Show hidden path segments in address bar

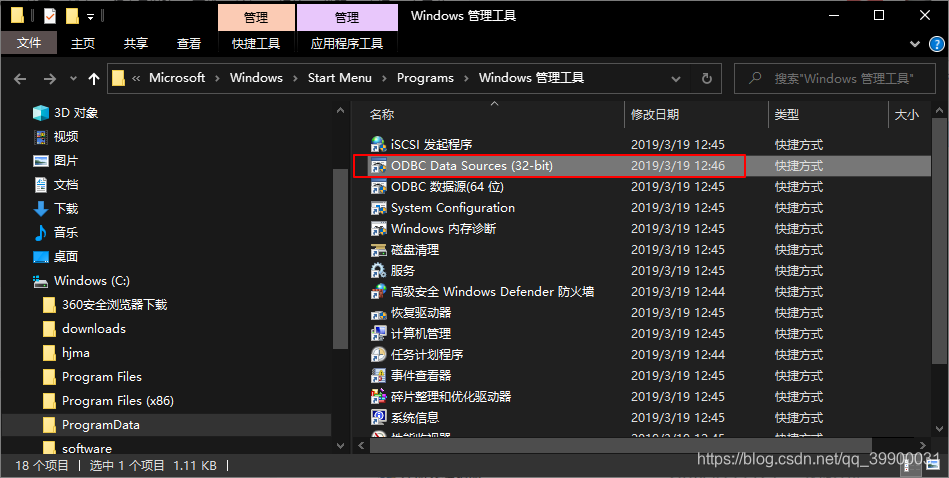pos(136,78)
